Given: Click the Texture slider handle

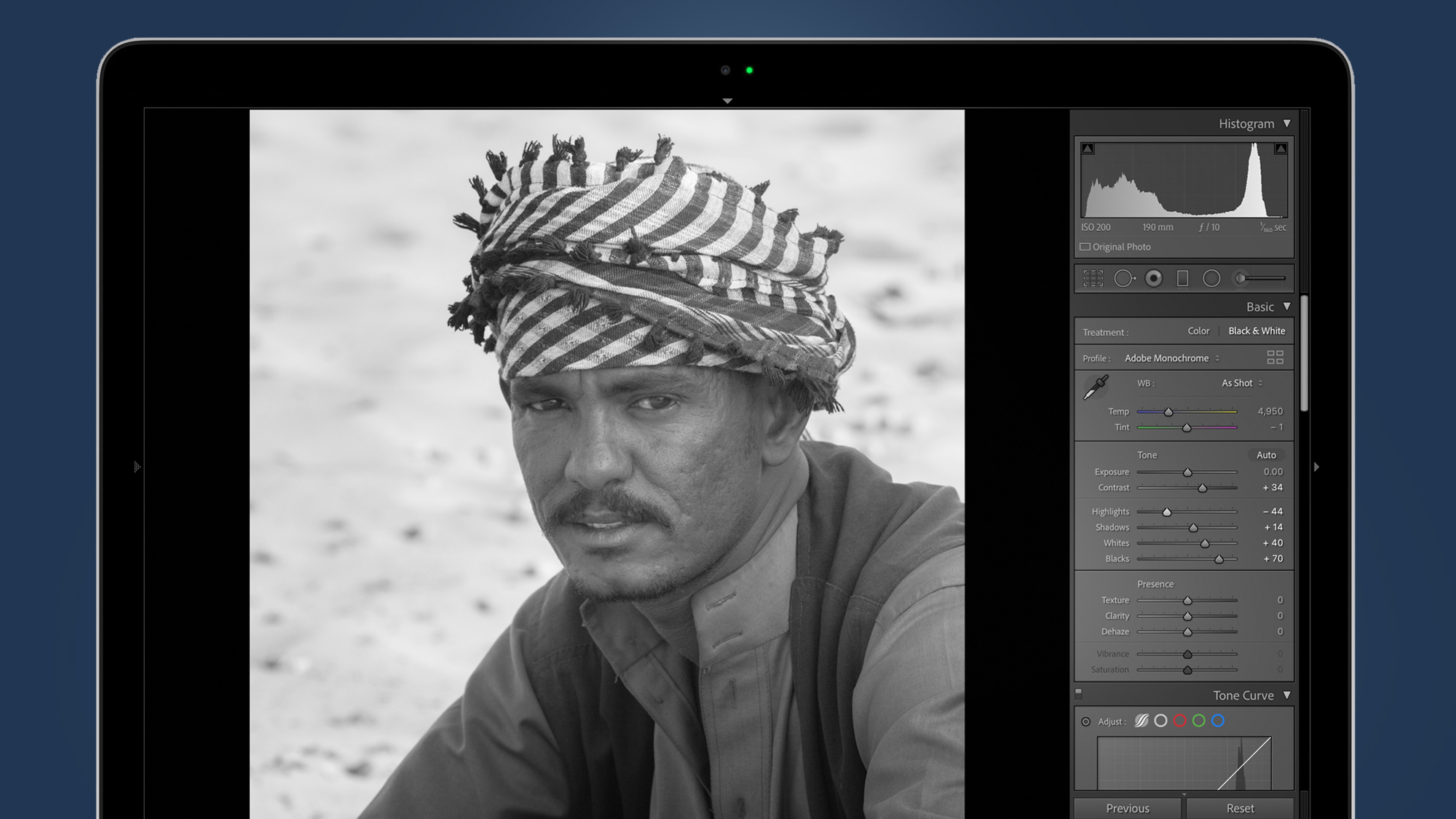Looking at the screenshot, I should tap(1187, 601).
